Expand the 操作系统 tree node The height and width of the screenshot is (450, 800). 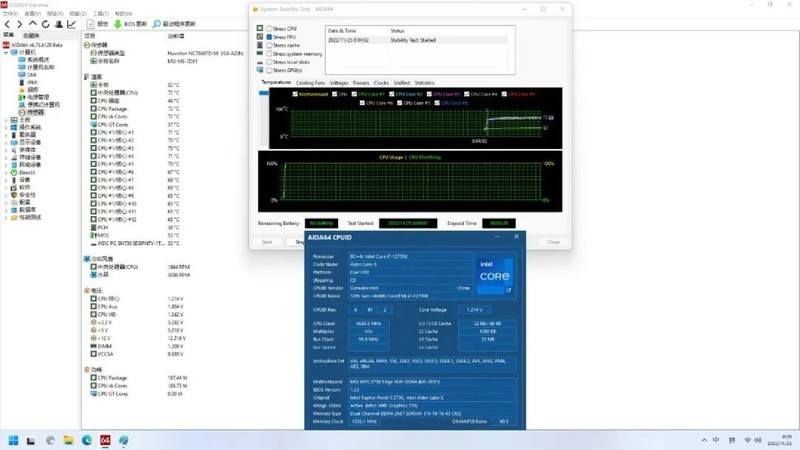point(6,127)
